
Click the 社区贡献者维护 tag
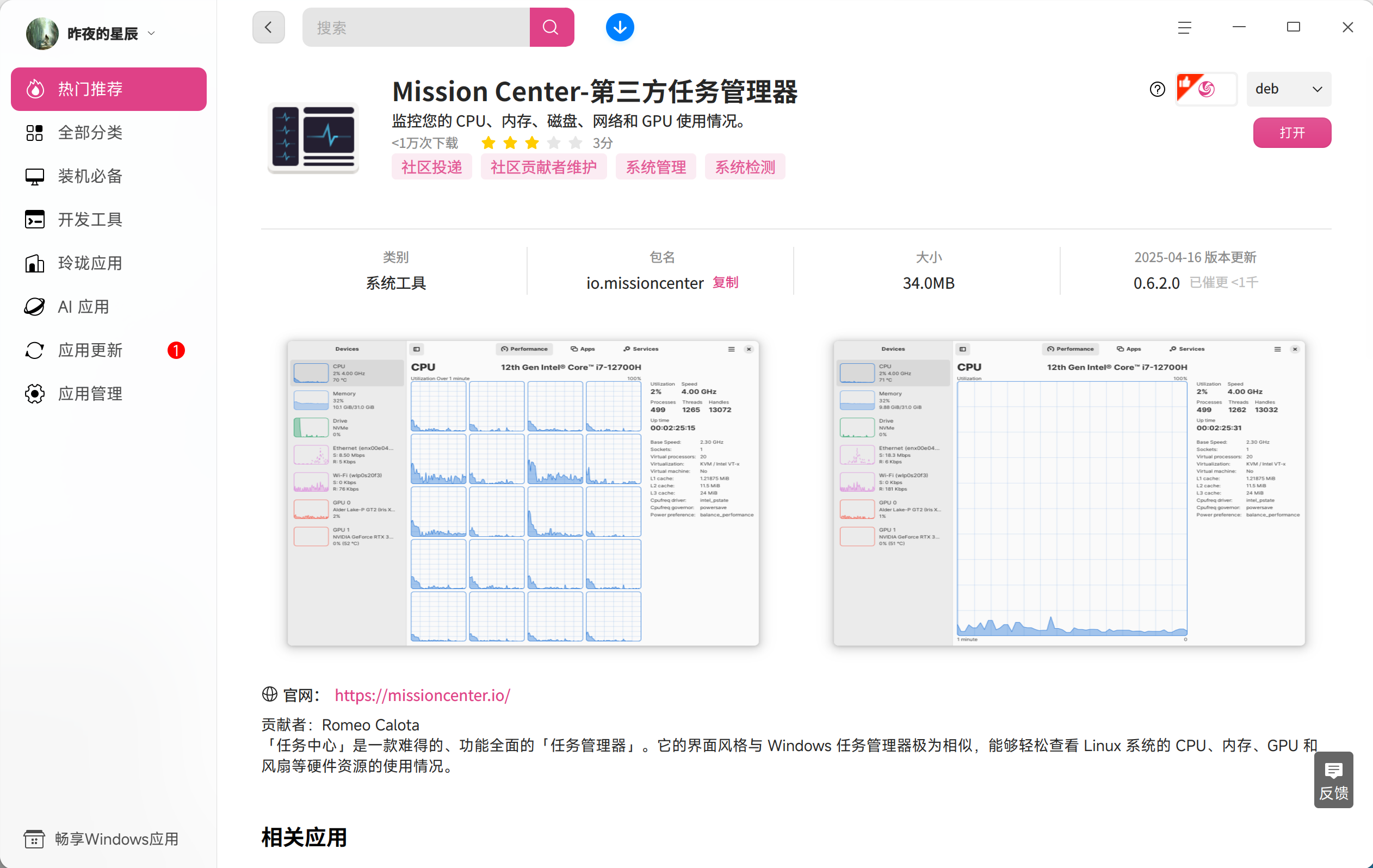pos(543,167)
